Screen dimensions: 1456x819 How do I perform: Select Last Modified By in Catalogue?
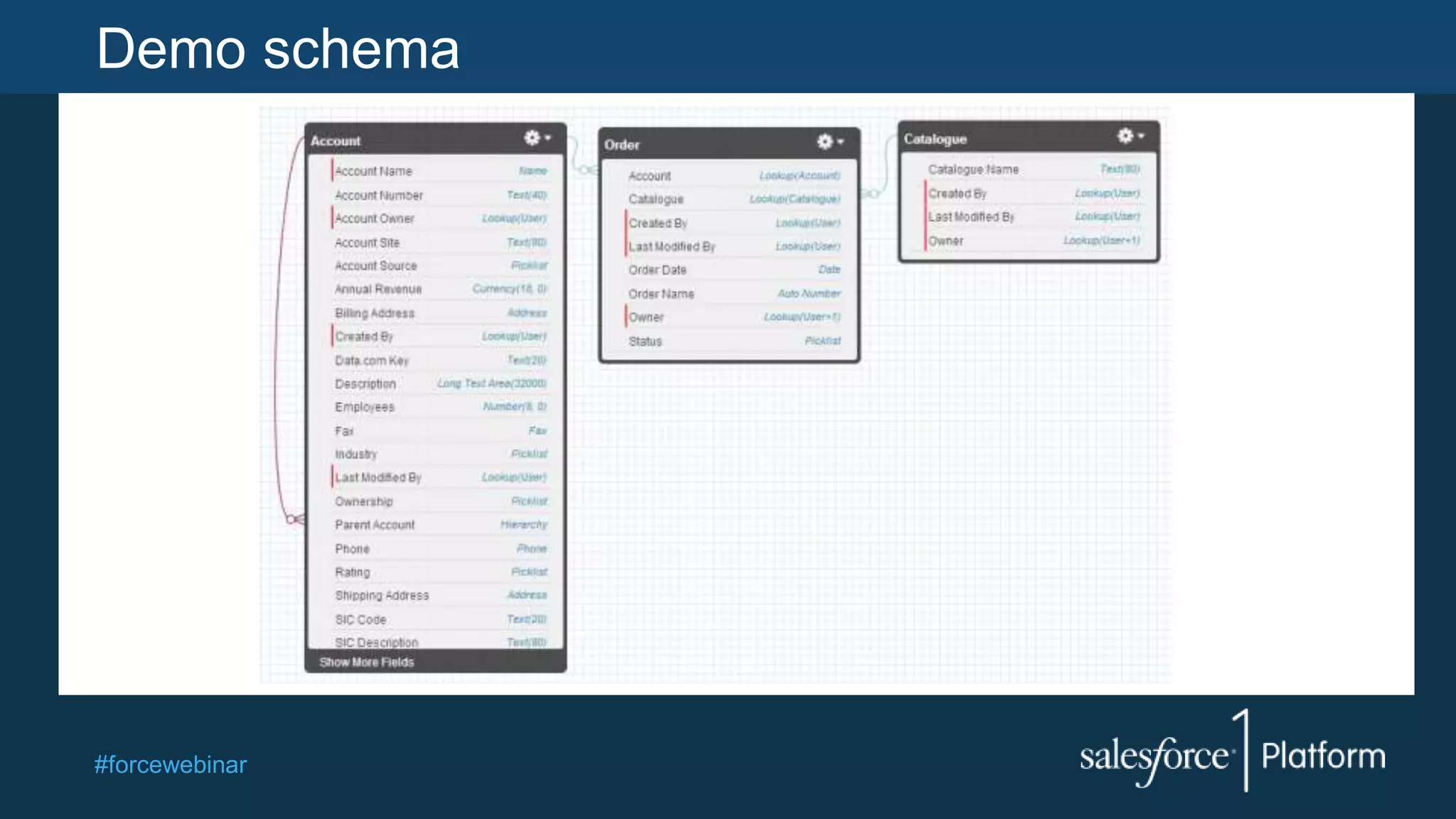[1033, 217]
